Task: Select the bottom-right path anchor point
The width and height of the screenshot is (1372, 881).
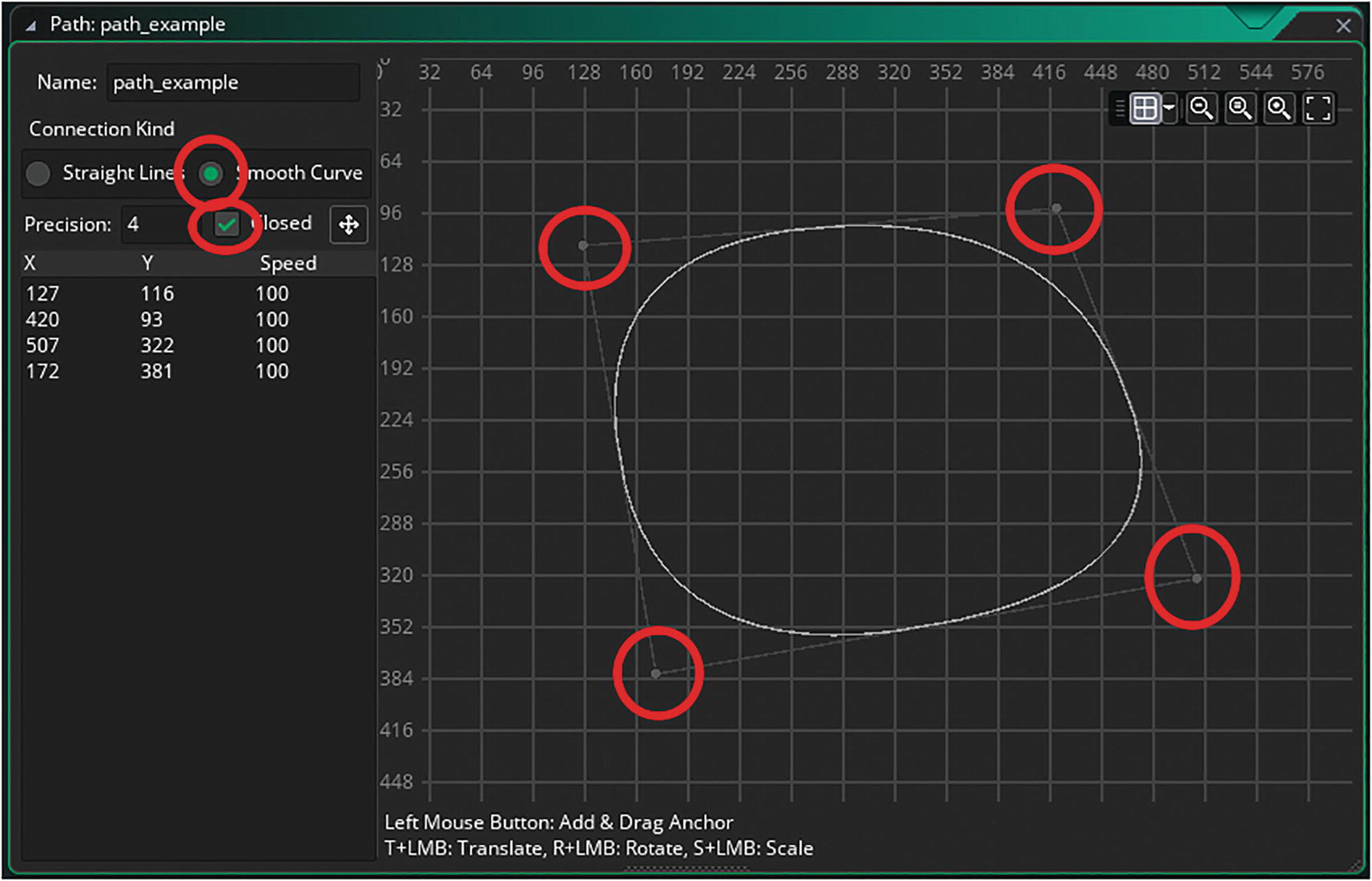Action: (x=1197, y=578)
